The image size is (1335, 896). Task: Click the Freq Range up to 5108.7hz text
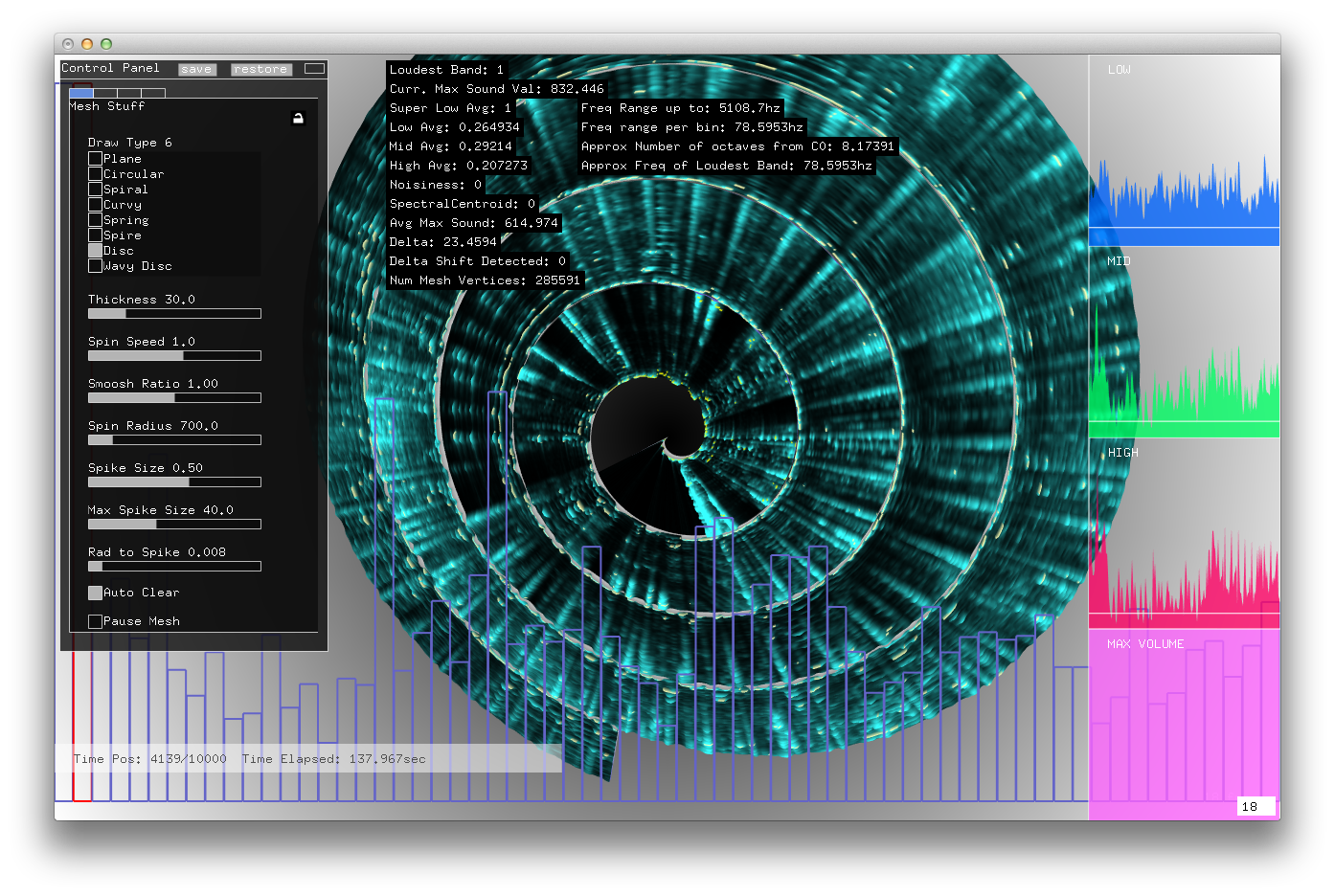pos(681,108)
